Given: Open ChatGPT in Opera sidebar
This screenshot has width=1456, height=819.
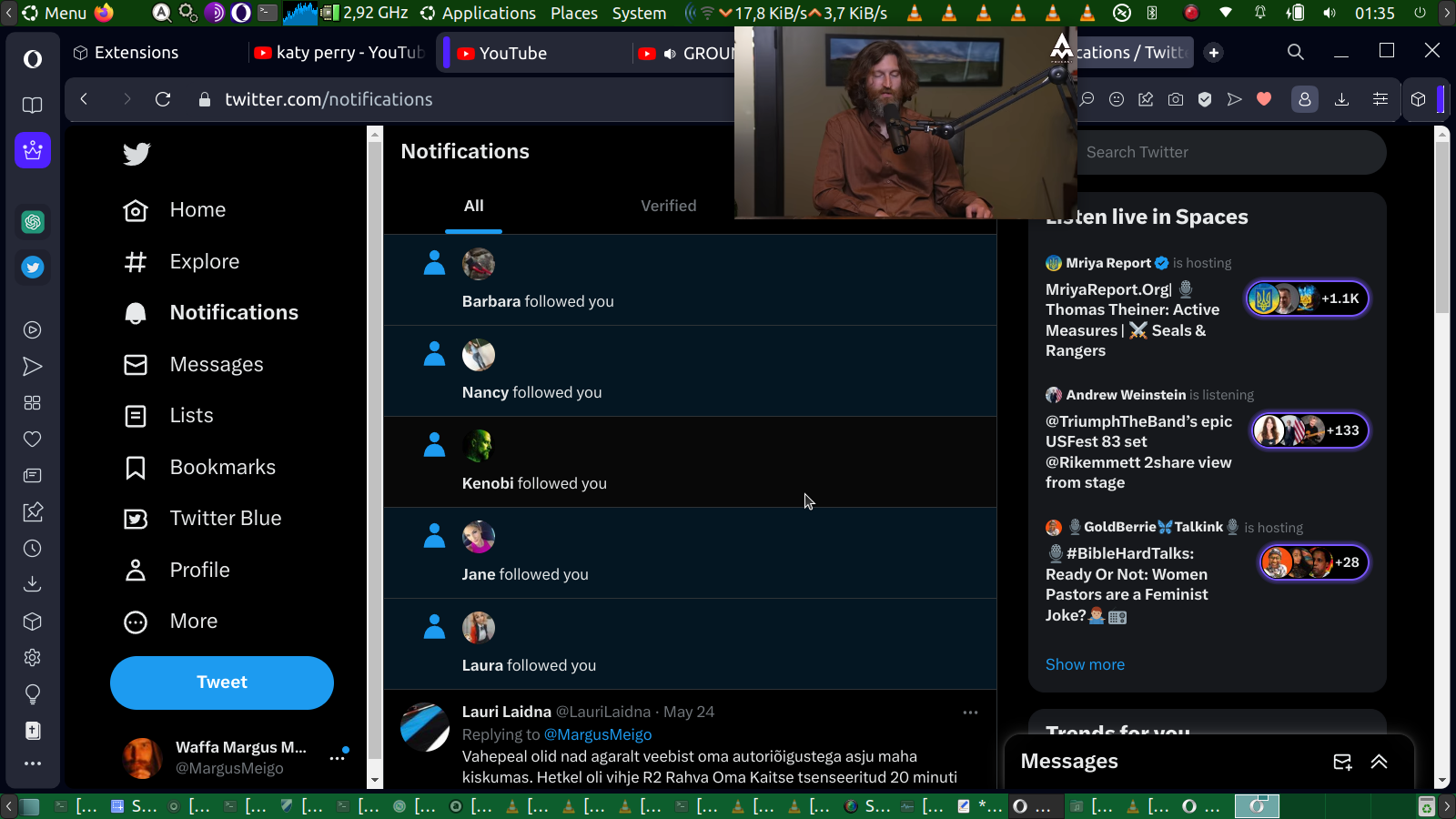Looking at the screenshot, I should pos(33,221).
